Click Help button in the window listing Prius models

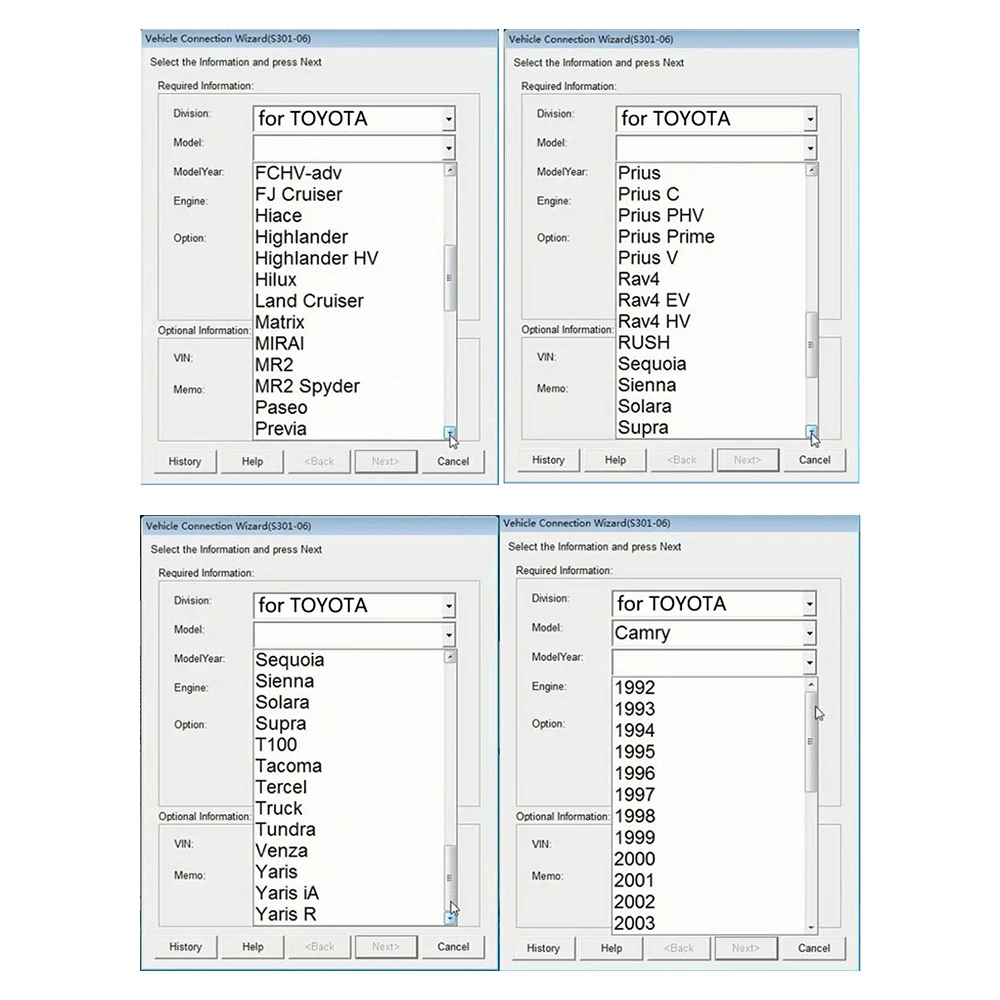(x=615, y=460)
